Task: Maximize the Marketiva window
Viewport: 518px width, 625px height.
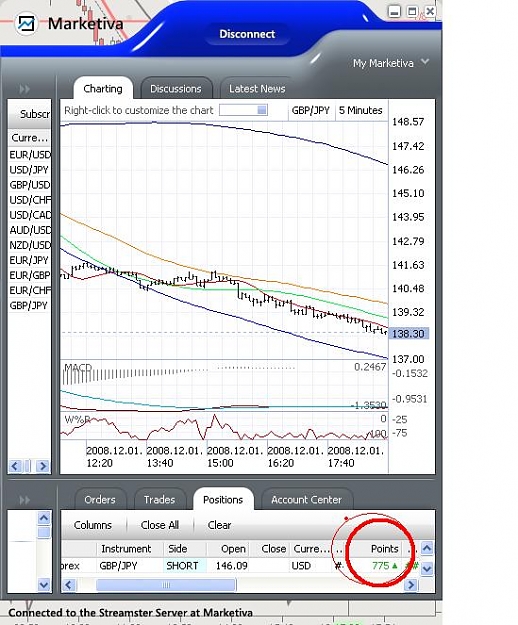Action: pyautogui.click(x=412, y=12)
